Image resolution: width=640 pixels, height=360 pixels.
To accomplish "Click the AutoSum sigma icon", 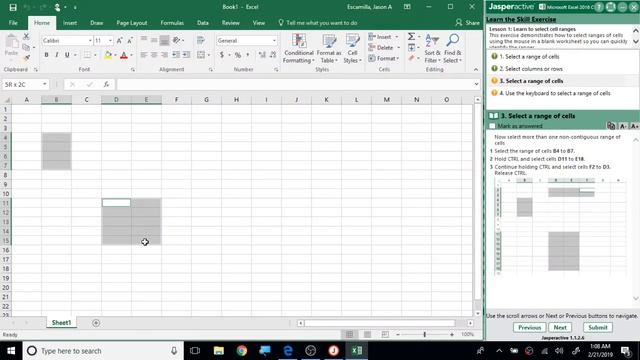I will (411, 37).
